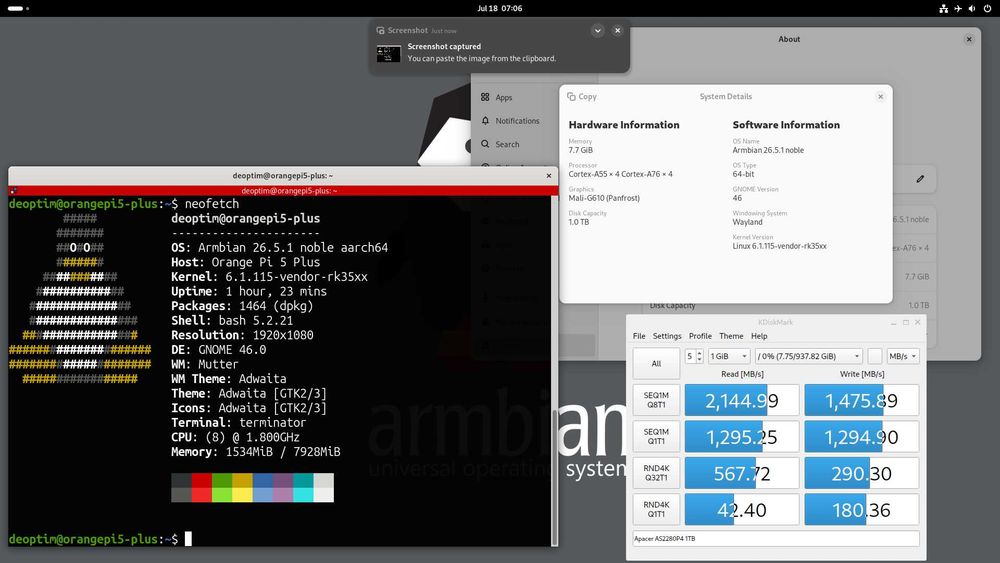
Task: Click the small icon left of the red terminal bar
Action: (x=13, y=191)
